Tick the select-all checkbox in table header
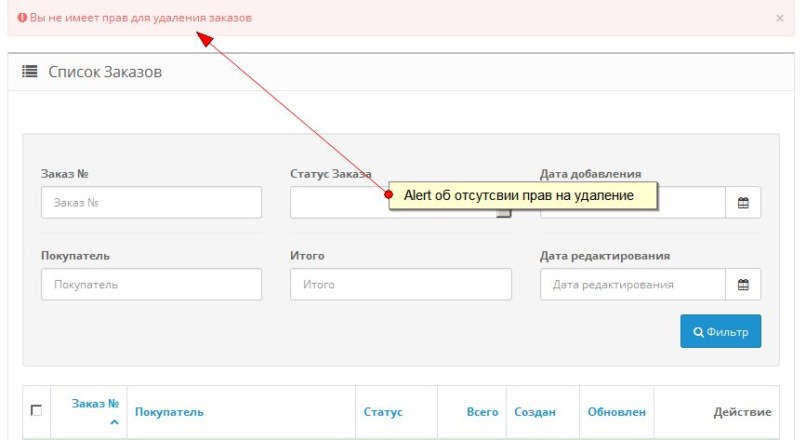806x440 pixels. [37, 410]
